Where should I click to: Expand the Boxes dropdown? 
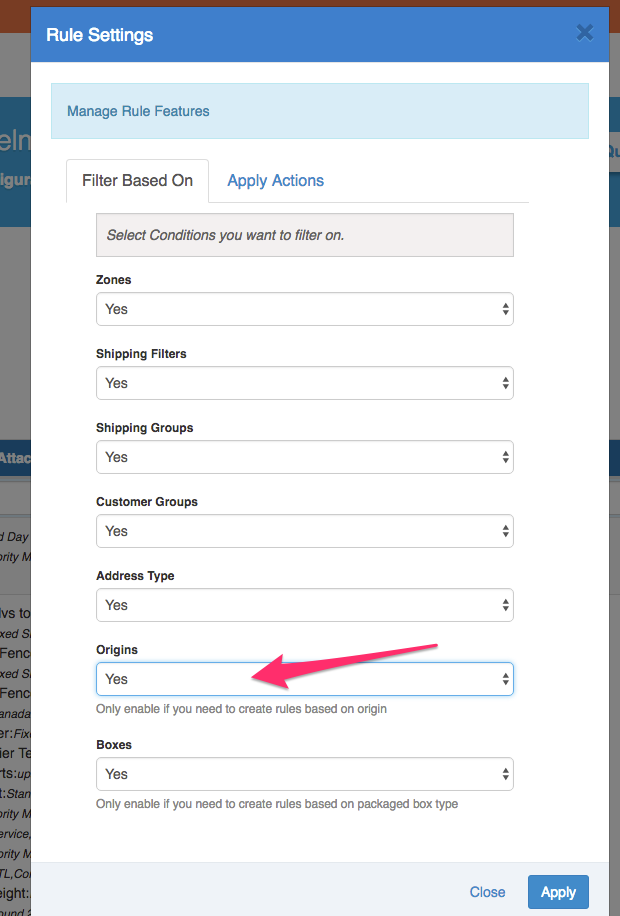pyautogui.click(x=304, y=774)
